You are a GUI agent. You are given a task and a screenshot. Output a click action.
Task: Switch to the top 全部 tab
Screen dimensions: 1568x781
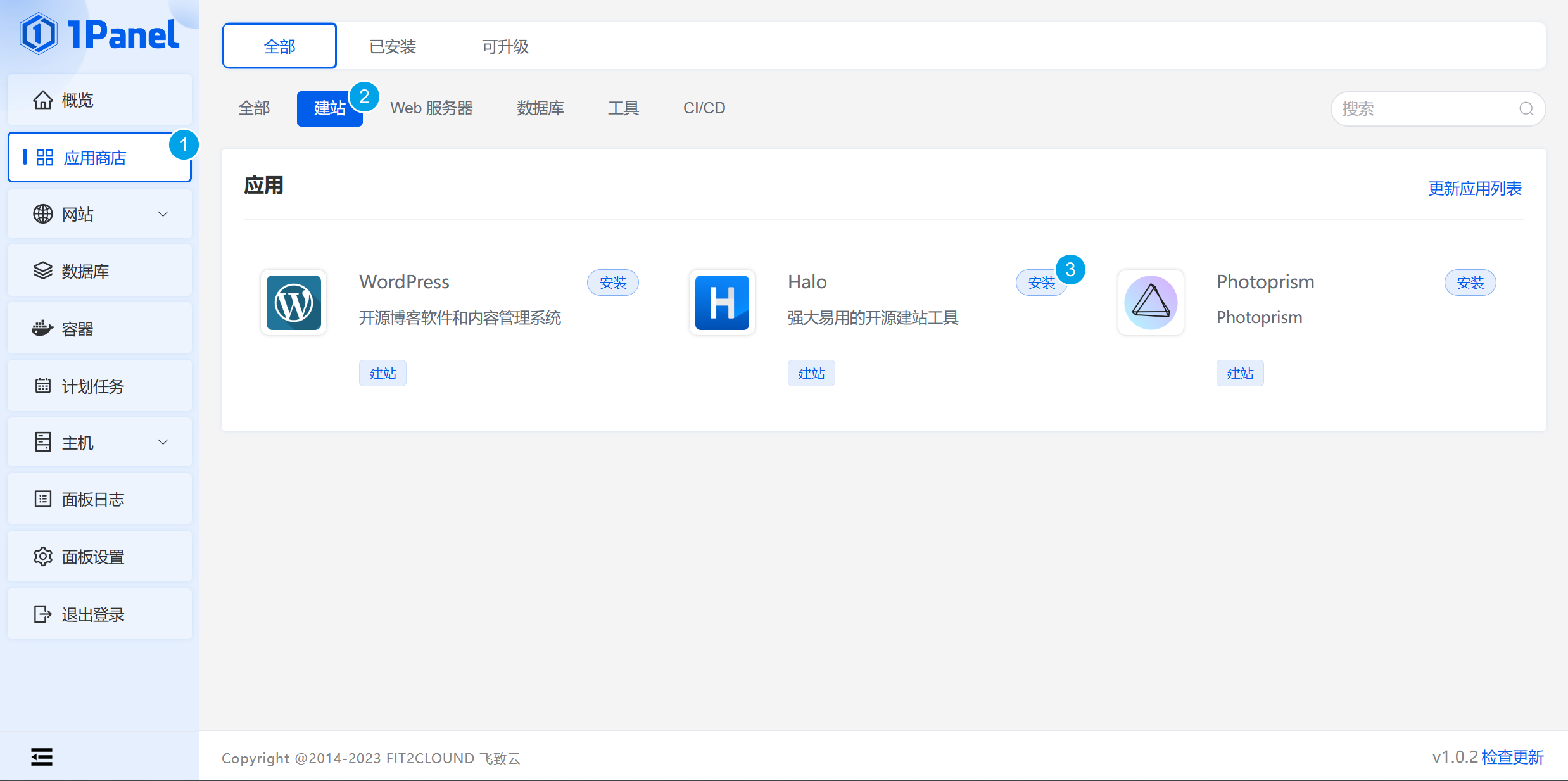(279, 46)
